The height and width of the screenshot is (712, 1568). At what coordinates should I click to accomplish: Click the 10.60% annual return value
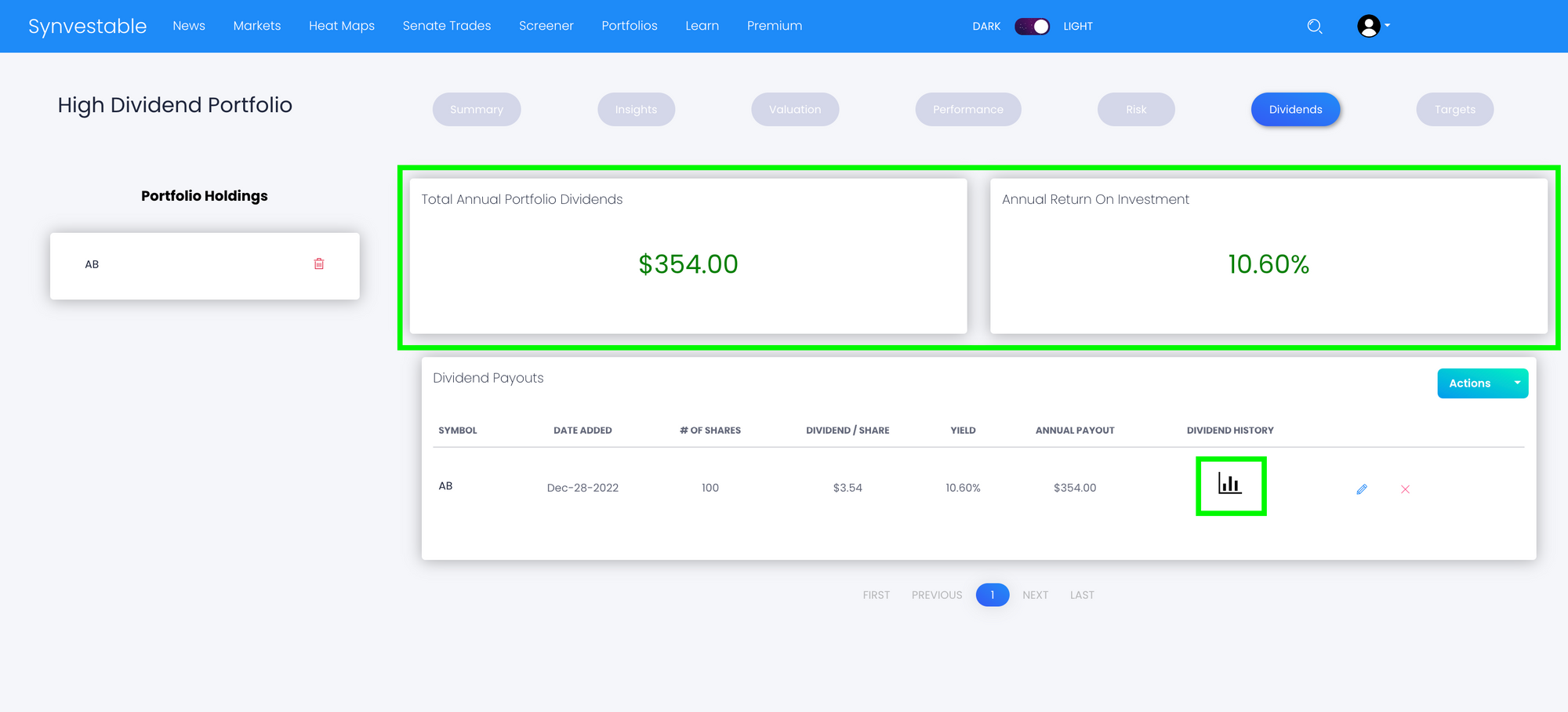pyautogui.click(x=1269, y=264)
